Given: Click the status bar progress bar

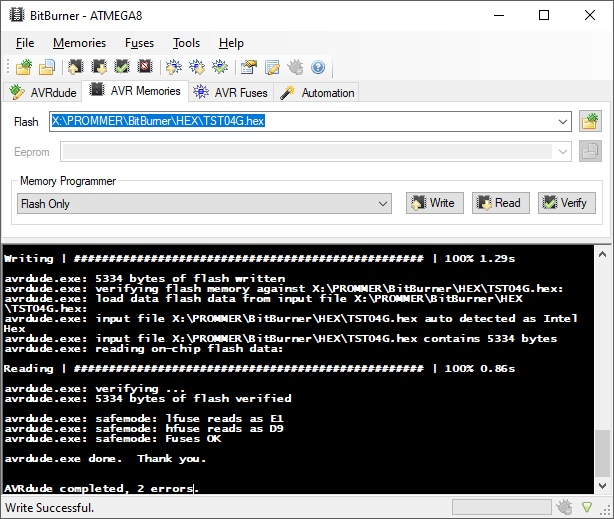Looking at the screenshot, I should (502, 507).
